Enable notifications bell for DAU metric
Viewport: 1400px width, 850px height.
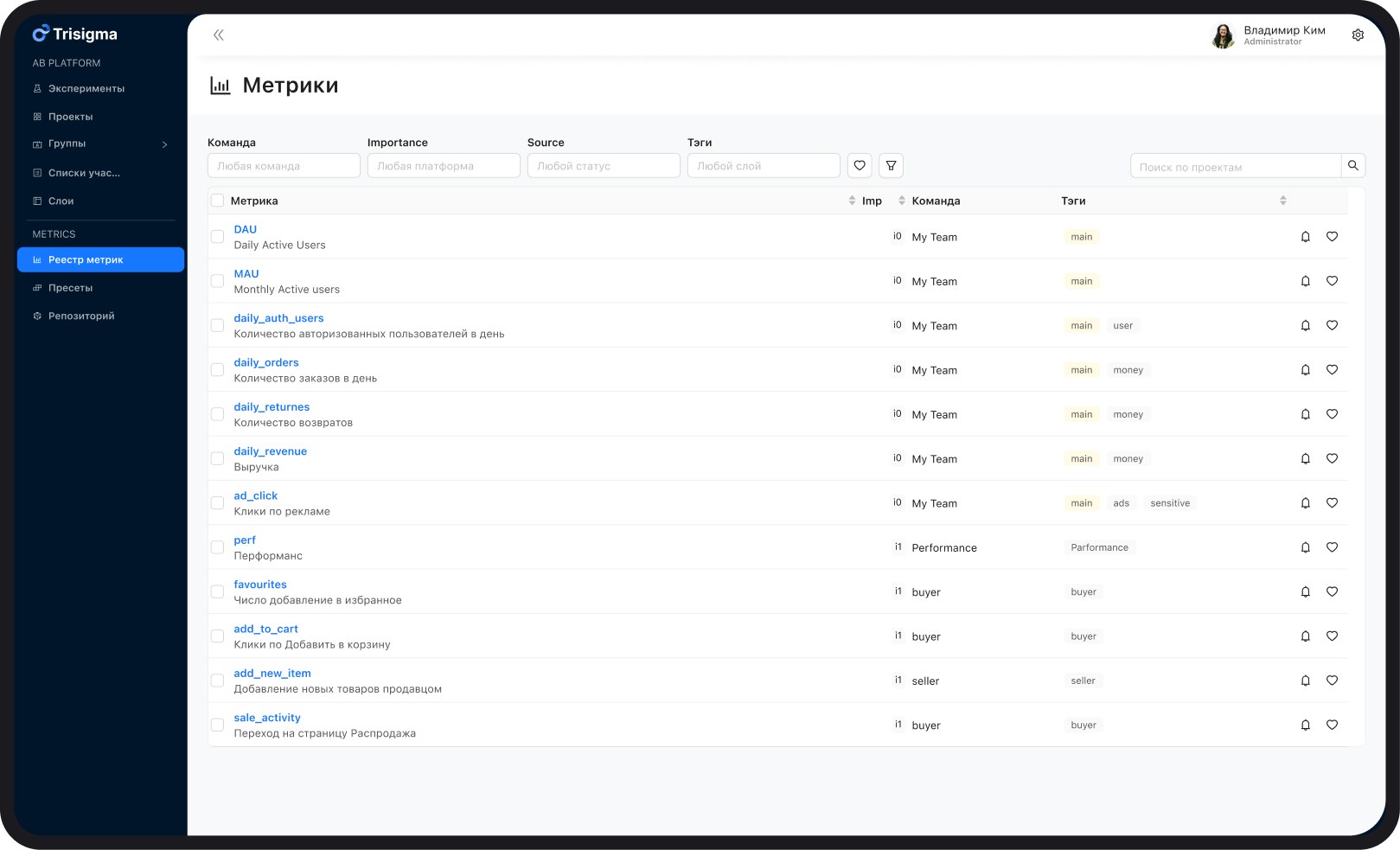[x=1306, y=236]
